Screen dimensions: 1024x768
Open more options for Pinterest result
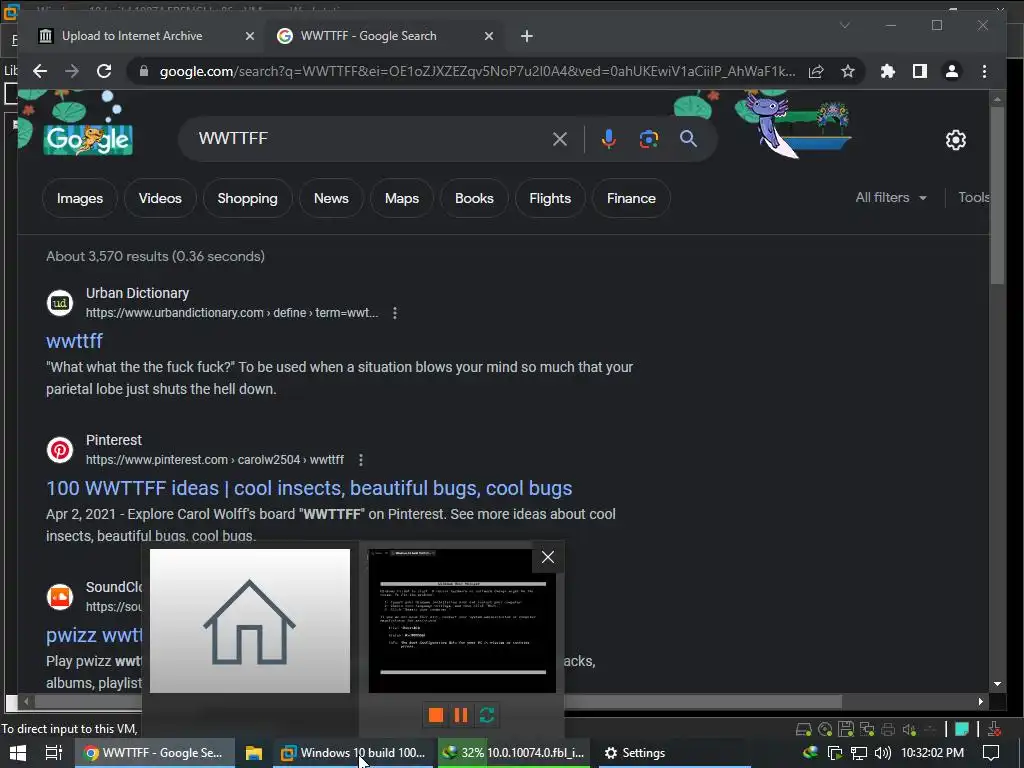click(x=360, y=460)
